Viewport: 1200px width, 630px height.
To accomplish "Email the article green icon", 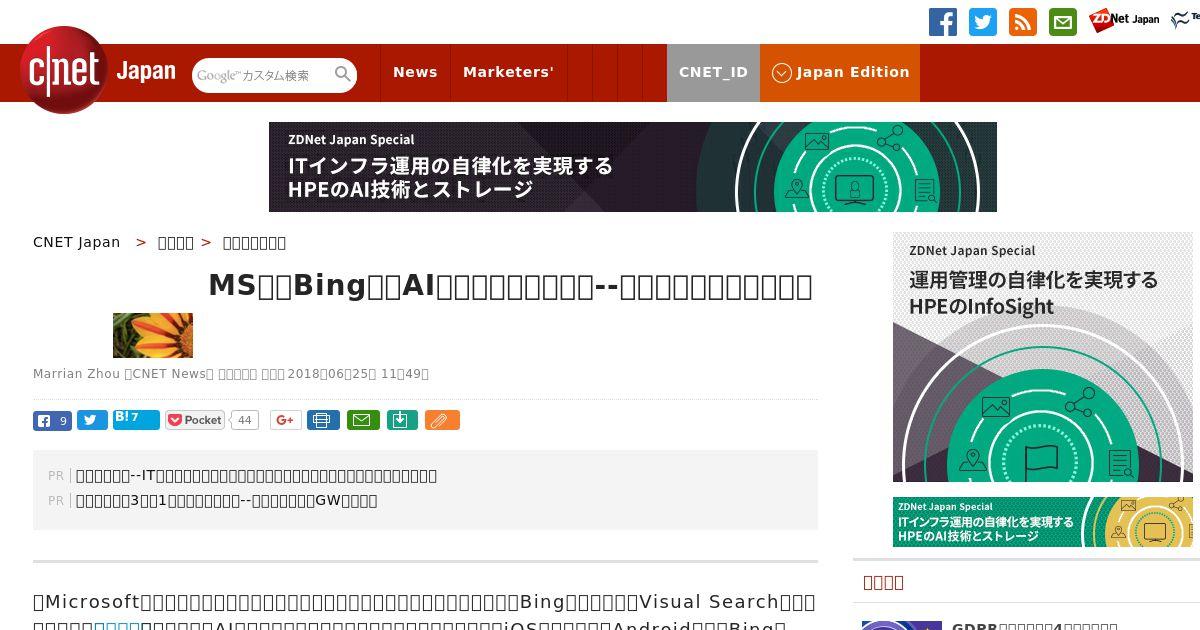I will click(363, 420).
